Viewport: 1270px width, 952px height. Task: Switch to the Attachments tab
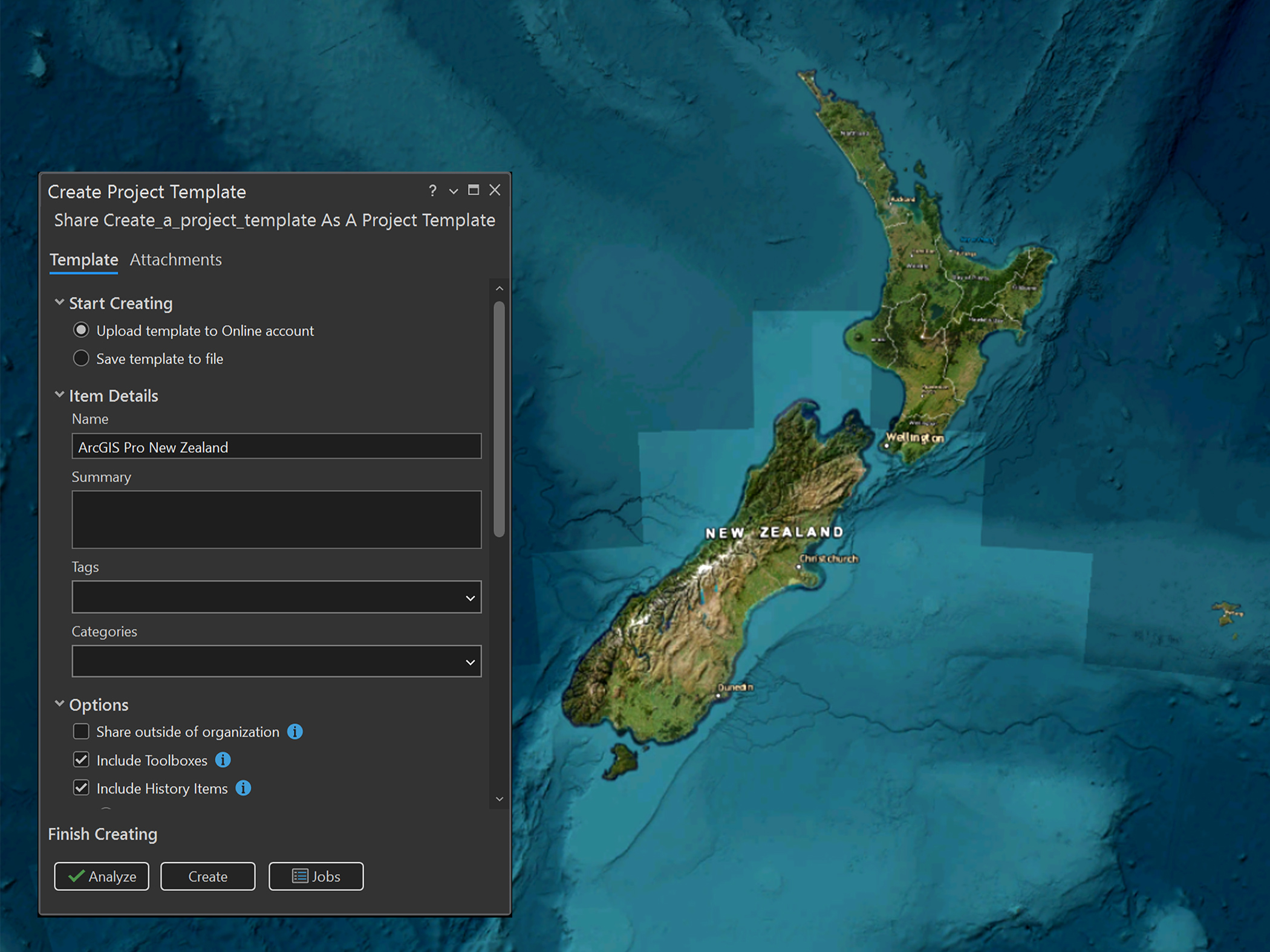coord(175,259)
